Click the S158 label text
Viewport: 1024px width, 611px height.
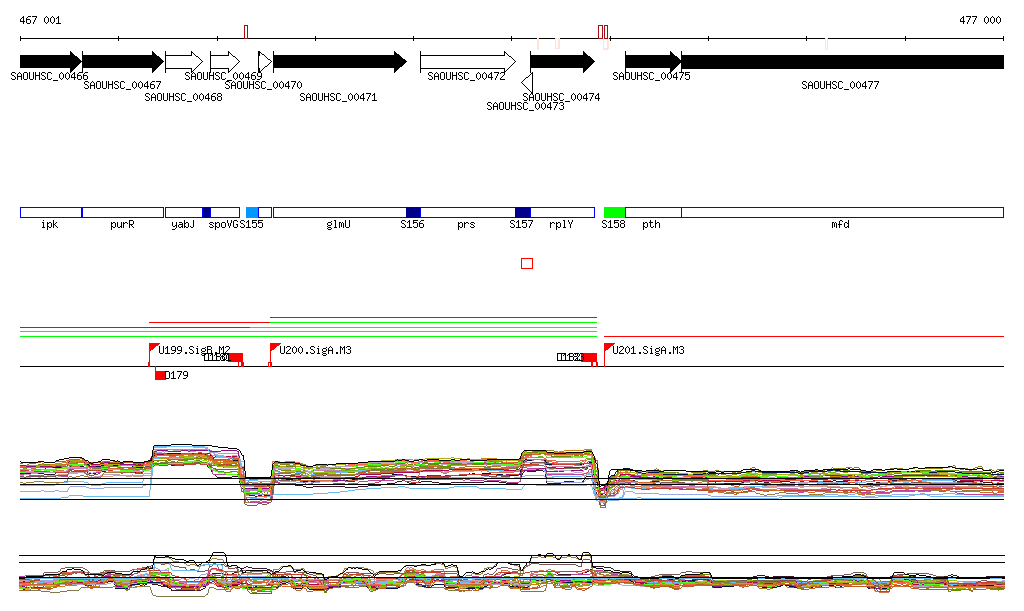[613, 225]
